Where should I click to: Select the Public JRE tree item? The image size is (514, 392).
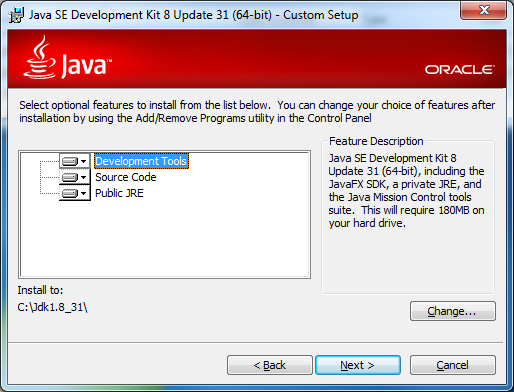[x=119, y=193]
